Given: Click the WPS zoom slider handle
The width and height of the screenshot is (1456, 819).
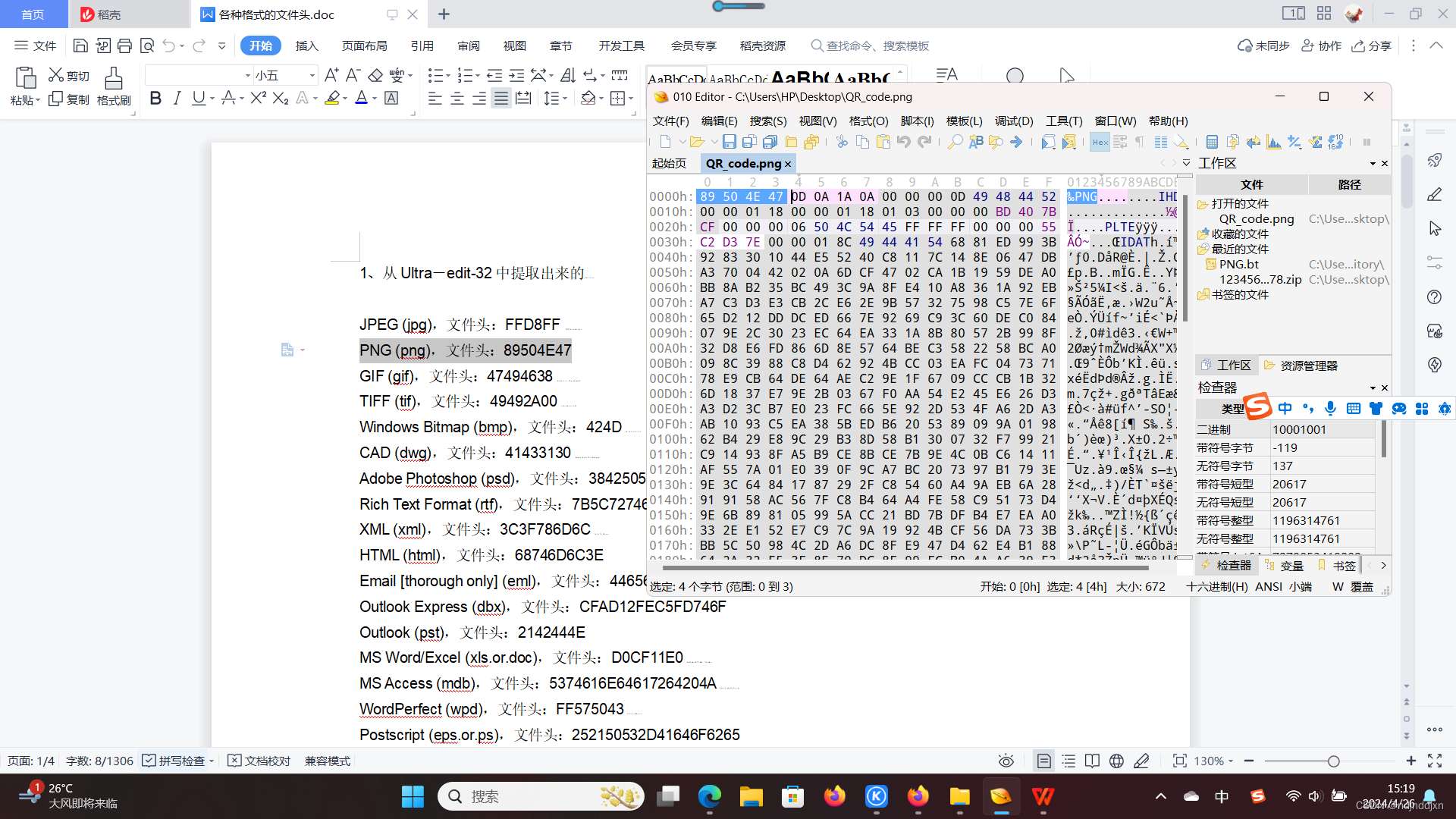Looking at the screenshot, I should click(x=1333, y=761).
